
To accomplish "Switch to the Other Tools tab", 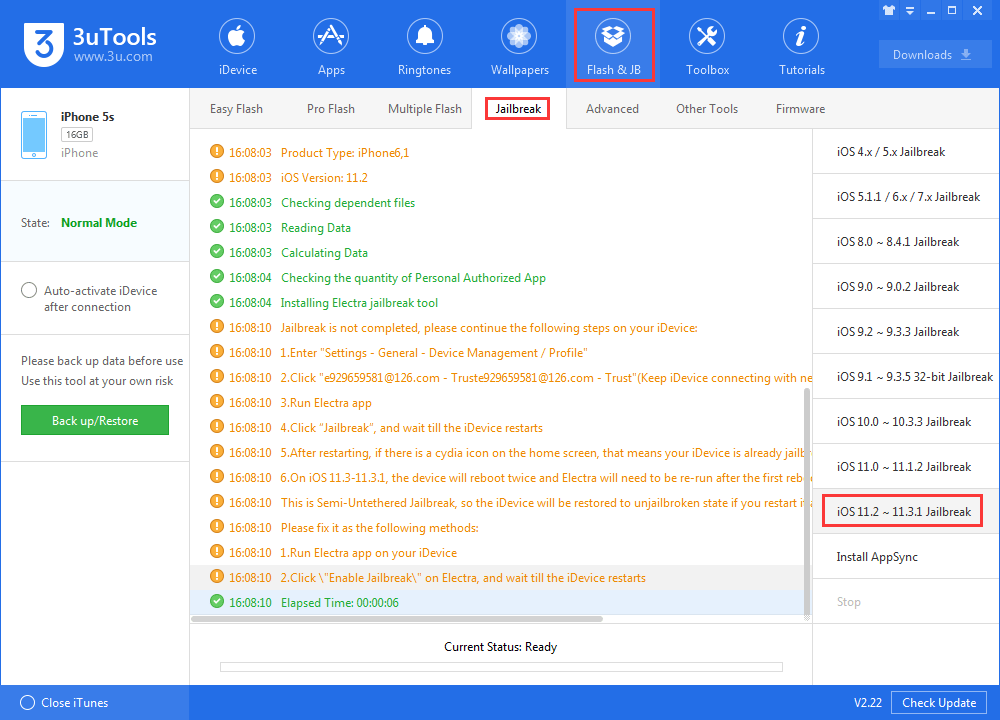I will tap(707, 109).
